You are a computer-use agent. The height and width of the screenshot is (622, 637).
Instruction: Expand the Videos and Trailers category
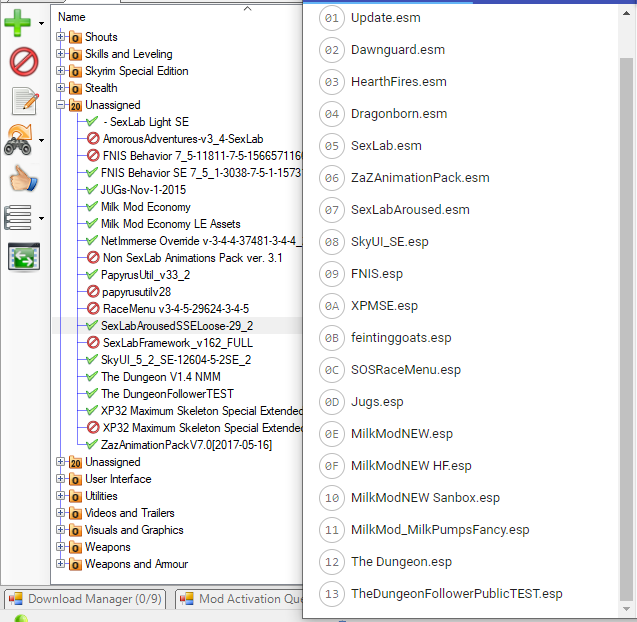[x=60, y=513]
